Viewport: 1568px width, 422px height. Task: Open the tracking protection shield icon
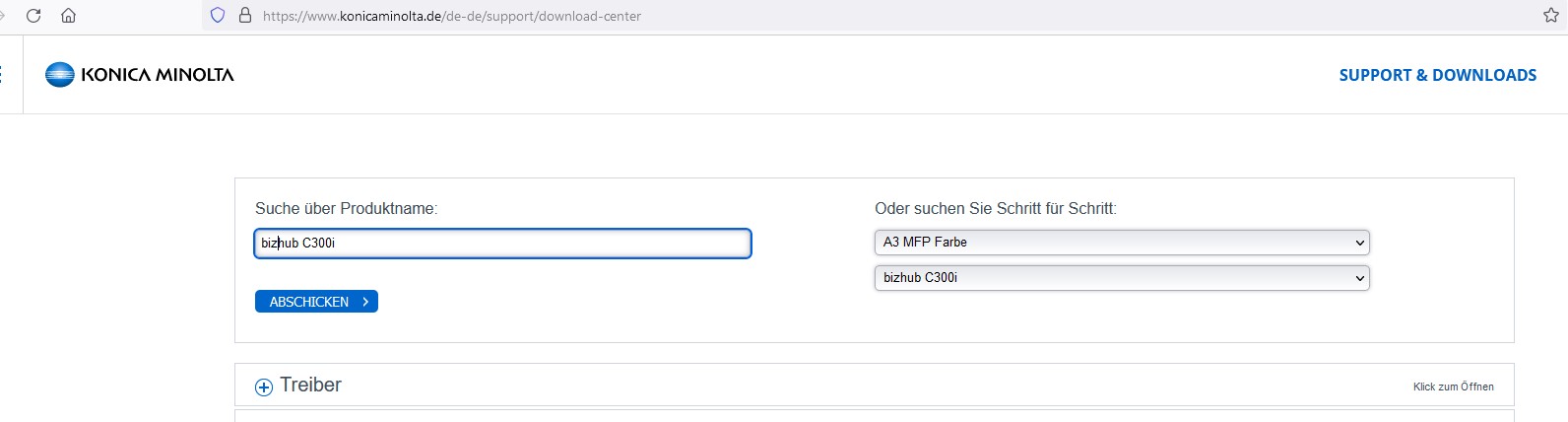[218, 16]
